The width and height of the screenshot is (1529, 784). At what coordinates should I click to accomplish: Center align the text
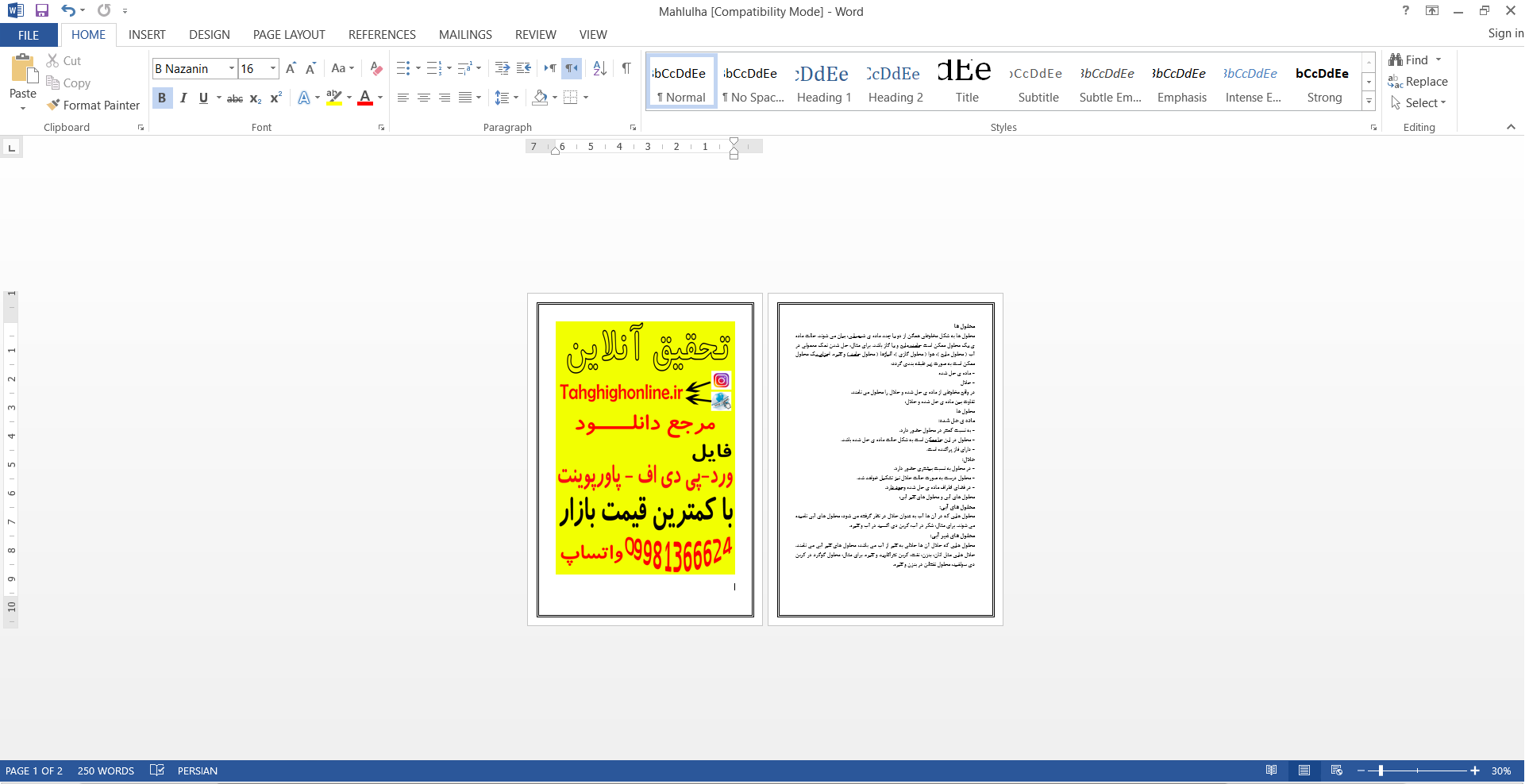[424, 98]
